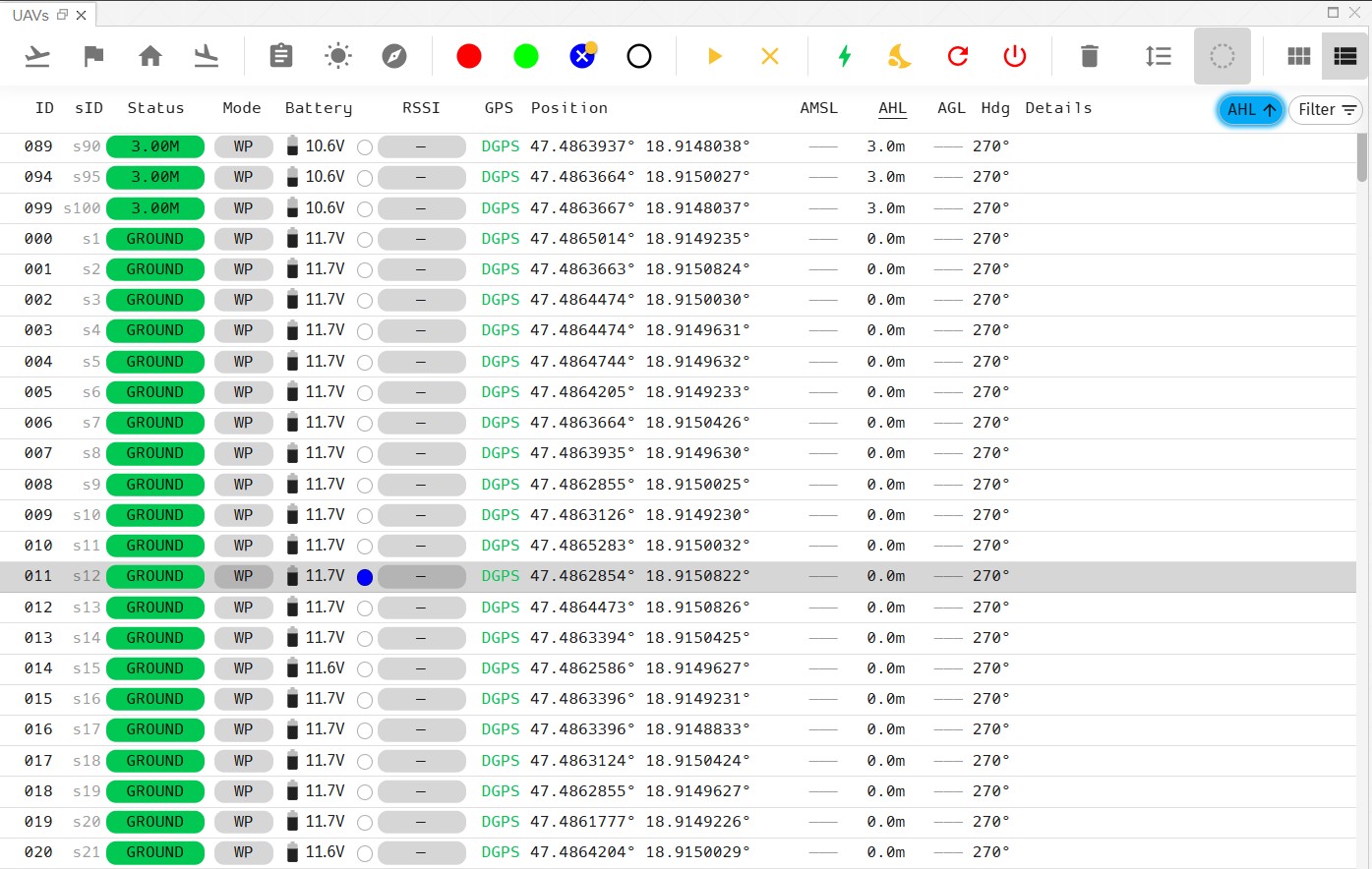Toggle AHL sort direction chip
The width and height of the screenshot is (1372, 869).
[1250, 110]
